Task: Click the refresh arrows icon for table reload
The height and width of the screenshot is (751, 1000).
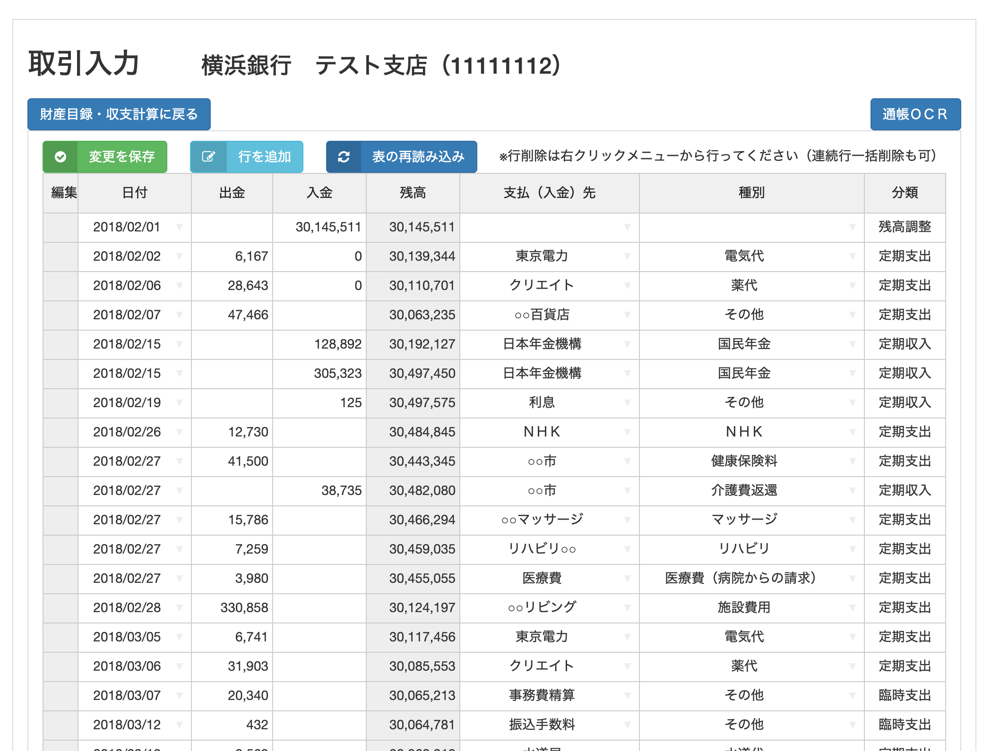Action: (344, 157)
